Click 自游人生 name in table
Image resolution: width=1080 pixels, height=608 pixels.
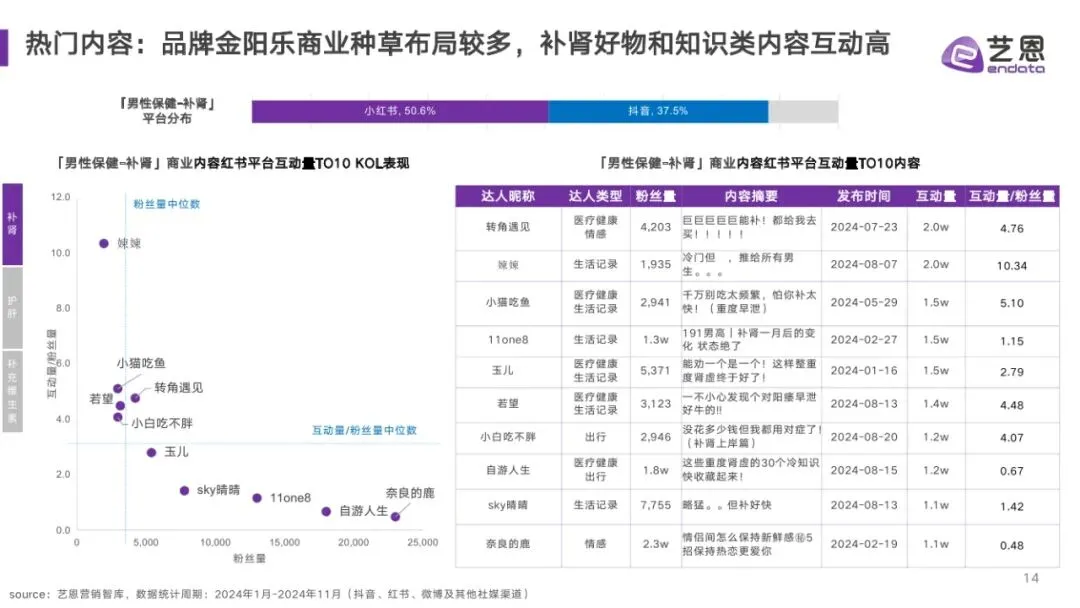click(x=508, y=470)
